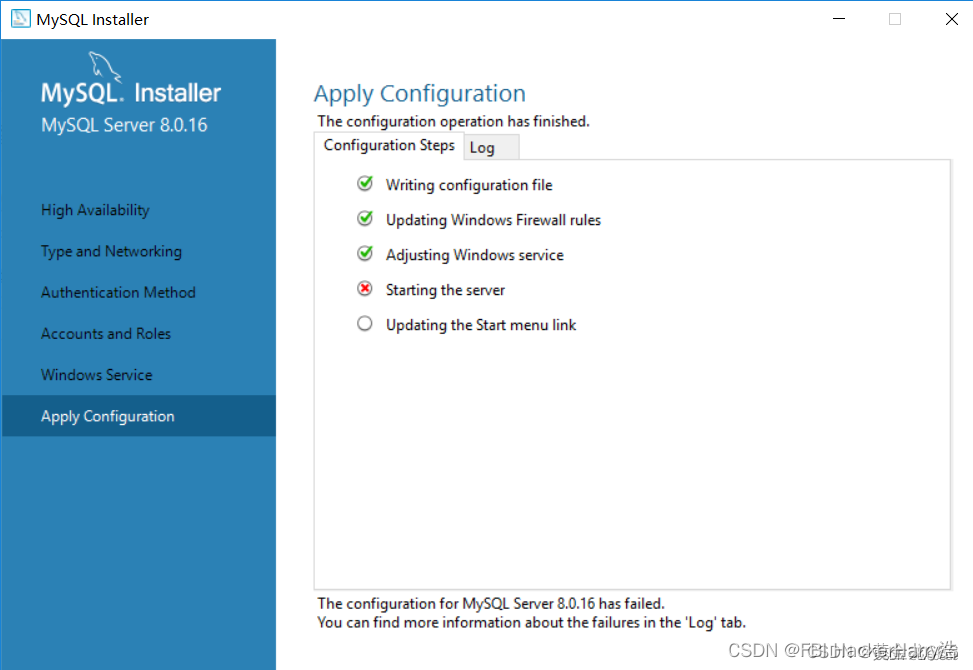Click the red error icon beside Starting the server
973x670 pixels.
tap(365, 289)
